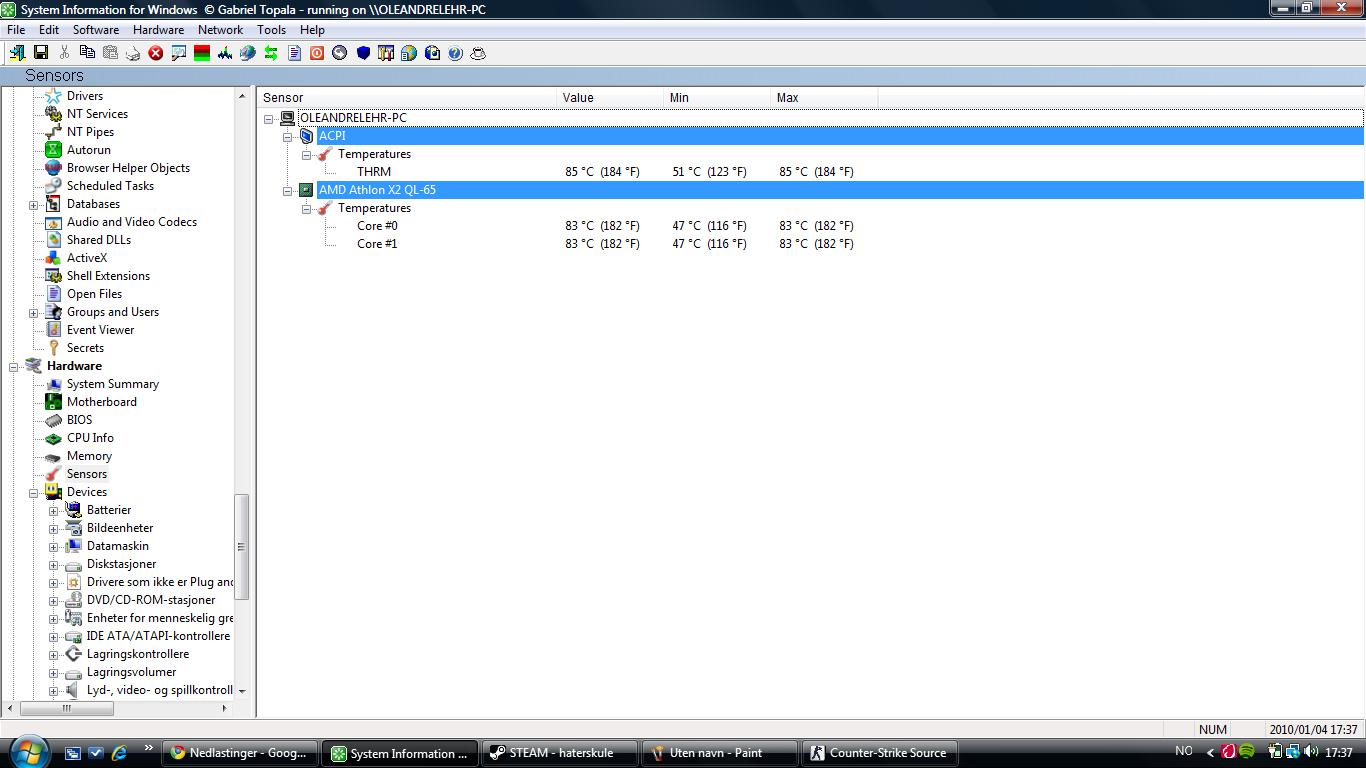Open the Network menu

tap(220, 30)
